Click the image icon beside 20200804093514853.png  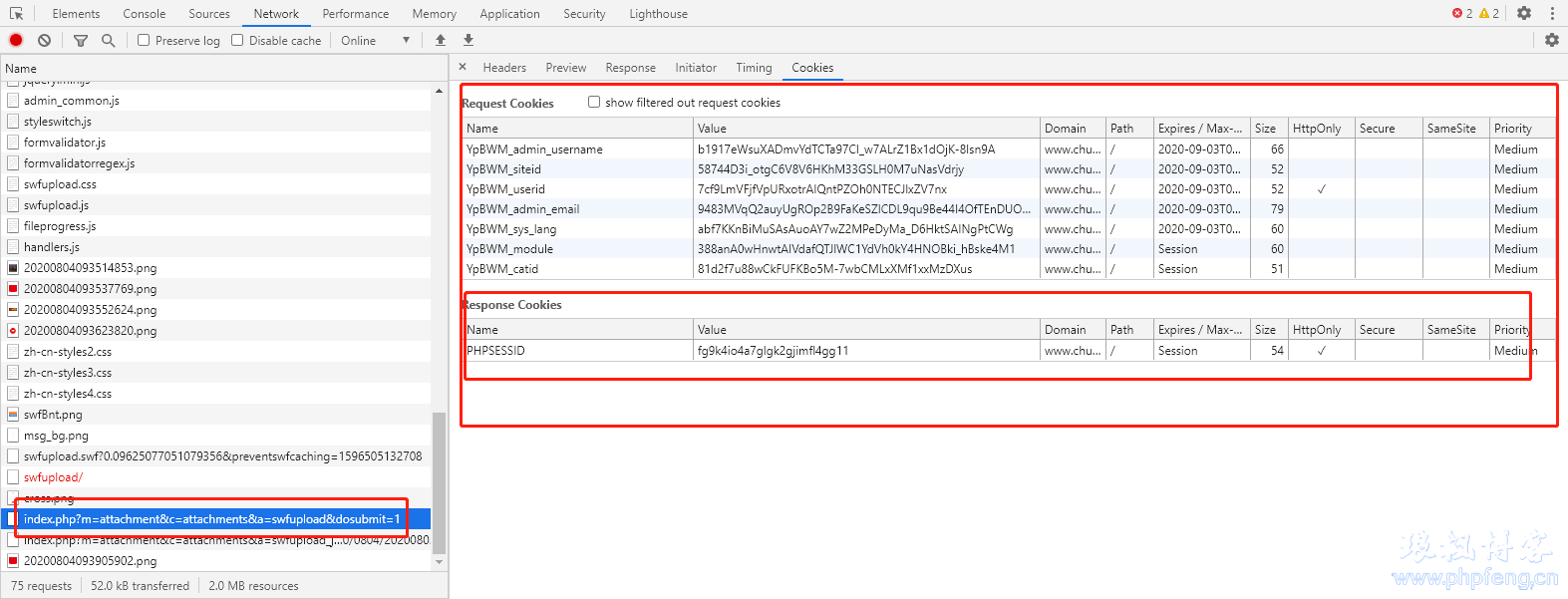pyautogui.click(x=13, y=268)
